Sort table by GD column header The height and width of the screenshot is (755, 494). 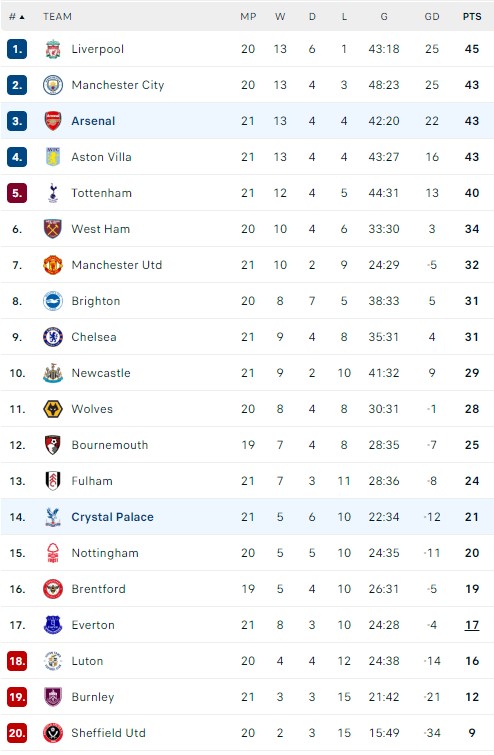coord(432,16)
